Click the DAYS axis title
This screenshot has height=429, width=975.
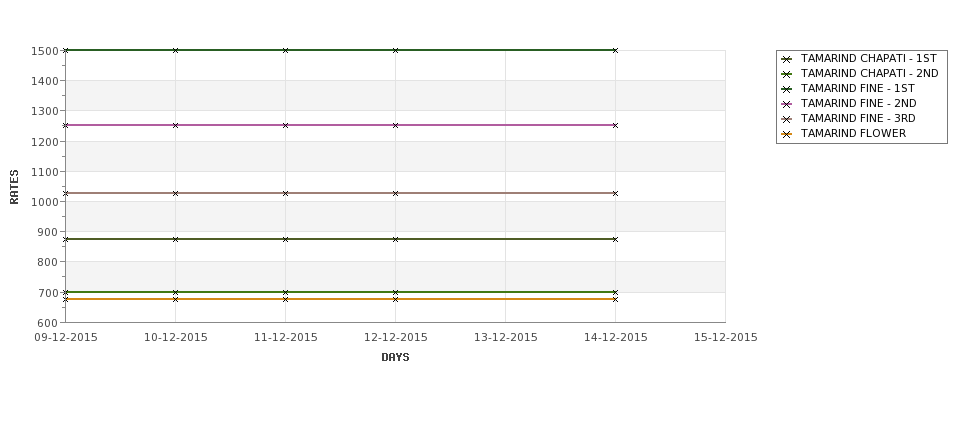395,358
